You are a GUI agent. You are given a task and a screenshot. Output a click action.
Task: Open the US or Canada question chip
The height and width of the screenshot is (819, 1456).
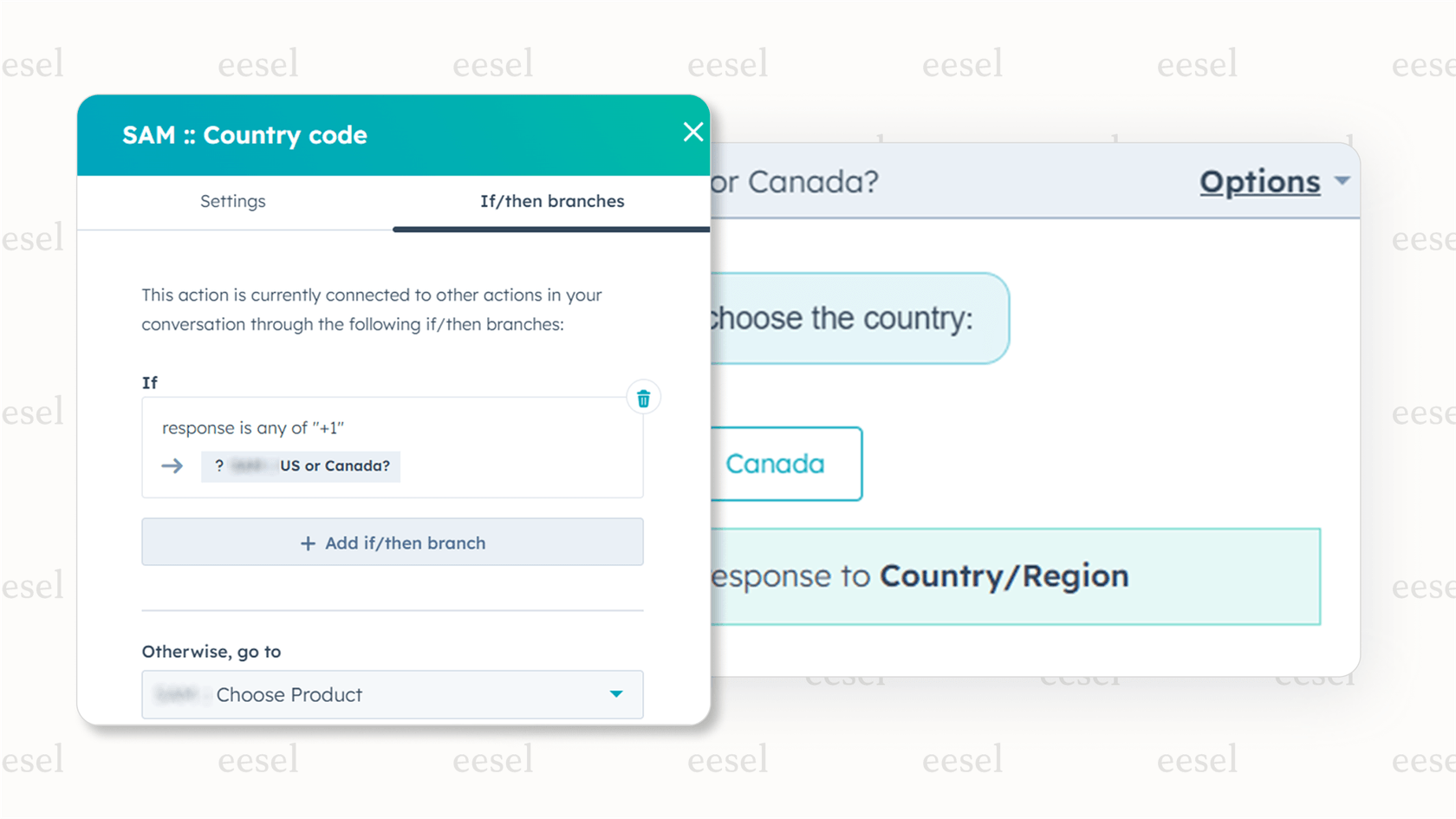coord(300,466)
